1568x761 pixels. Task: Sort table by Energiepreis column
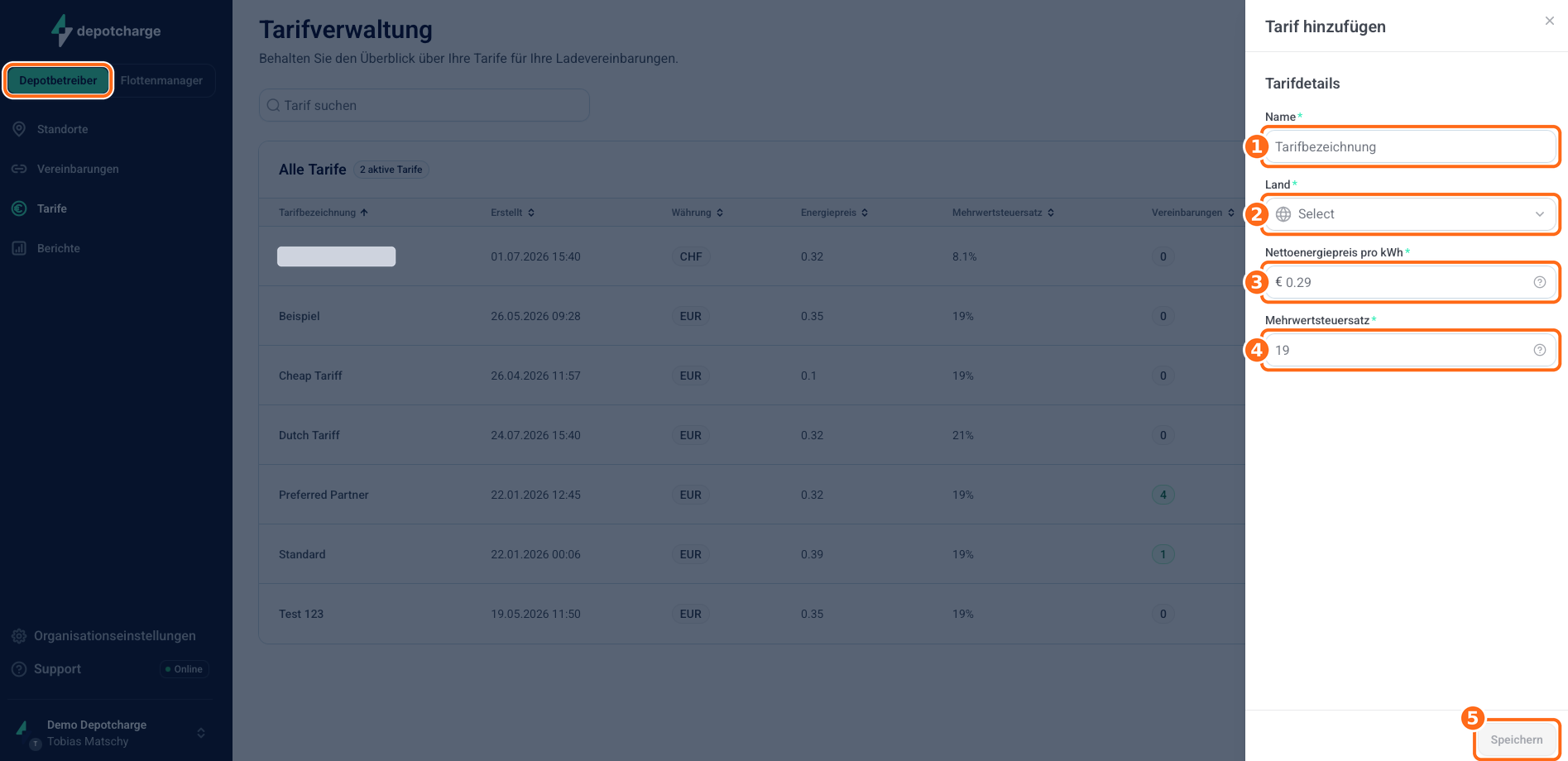pos(834,213)
